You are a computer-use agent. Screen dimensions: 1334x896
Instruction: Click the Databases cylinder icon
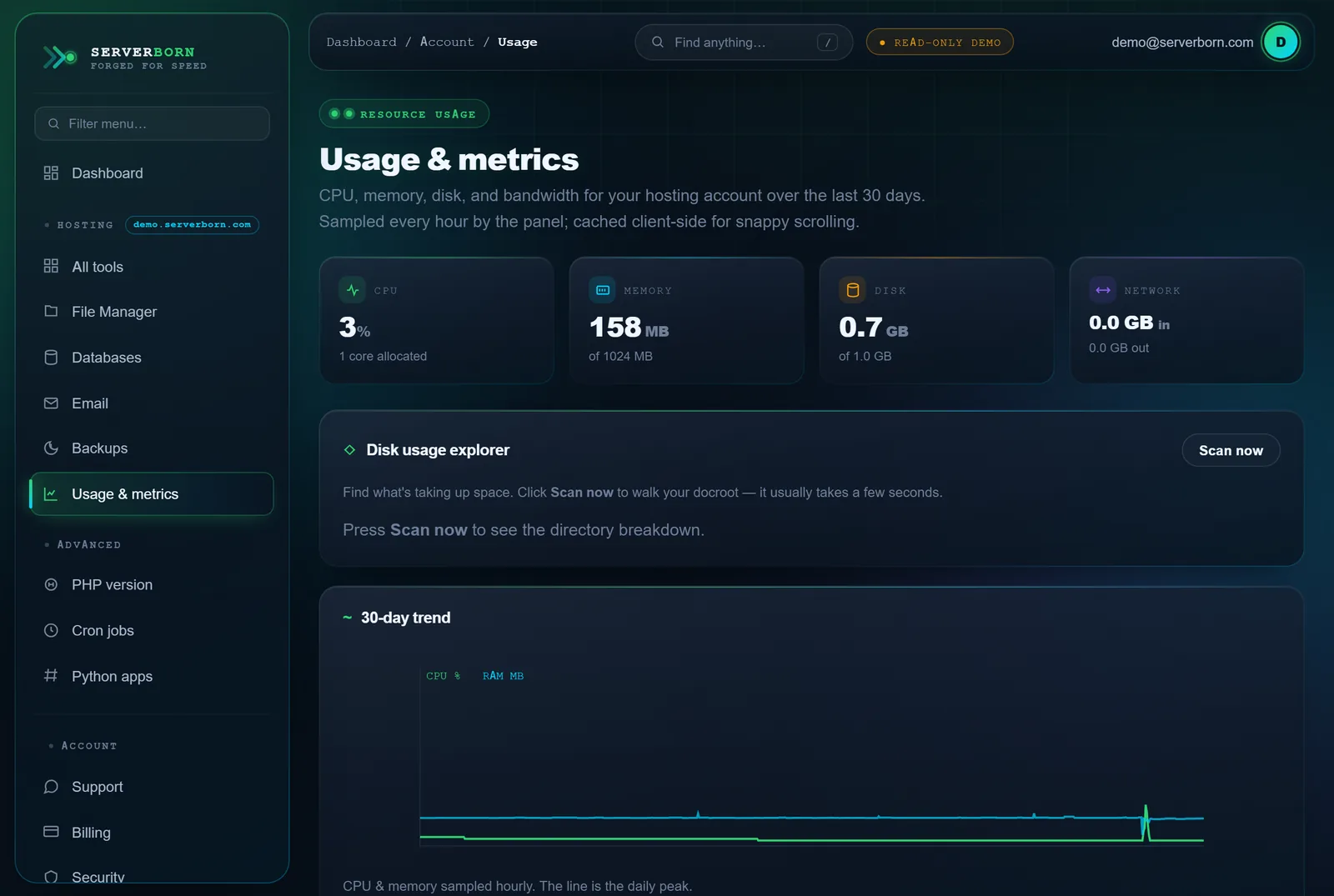tap(51, 357)
